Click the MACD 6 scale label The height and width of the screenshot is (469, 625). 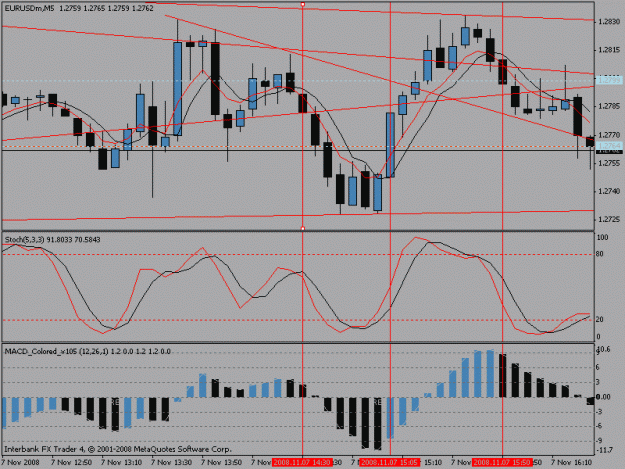[x=597, y=367]
